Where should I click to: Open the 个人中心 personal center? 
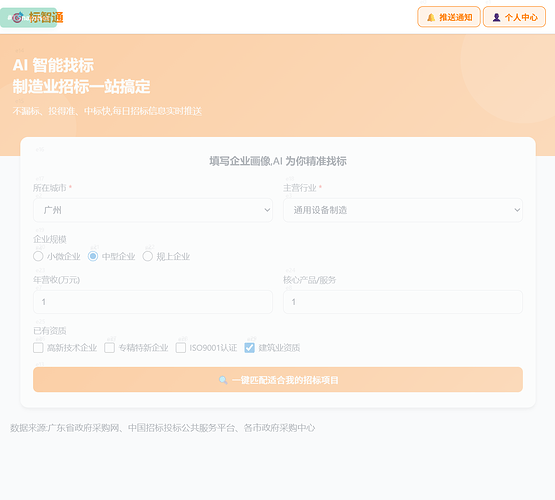pyautogui.click(x=514, y=17)
